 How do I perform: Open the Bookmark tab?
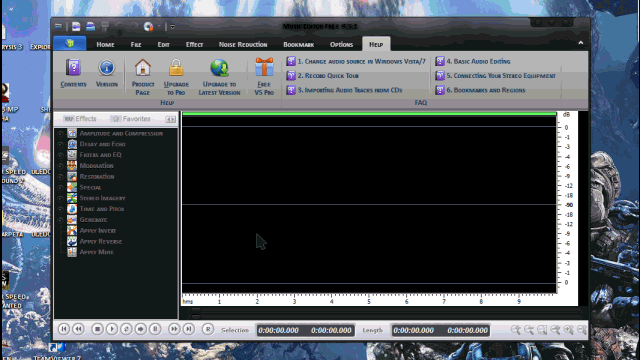point(299,44)
